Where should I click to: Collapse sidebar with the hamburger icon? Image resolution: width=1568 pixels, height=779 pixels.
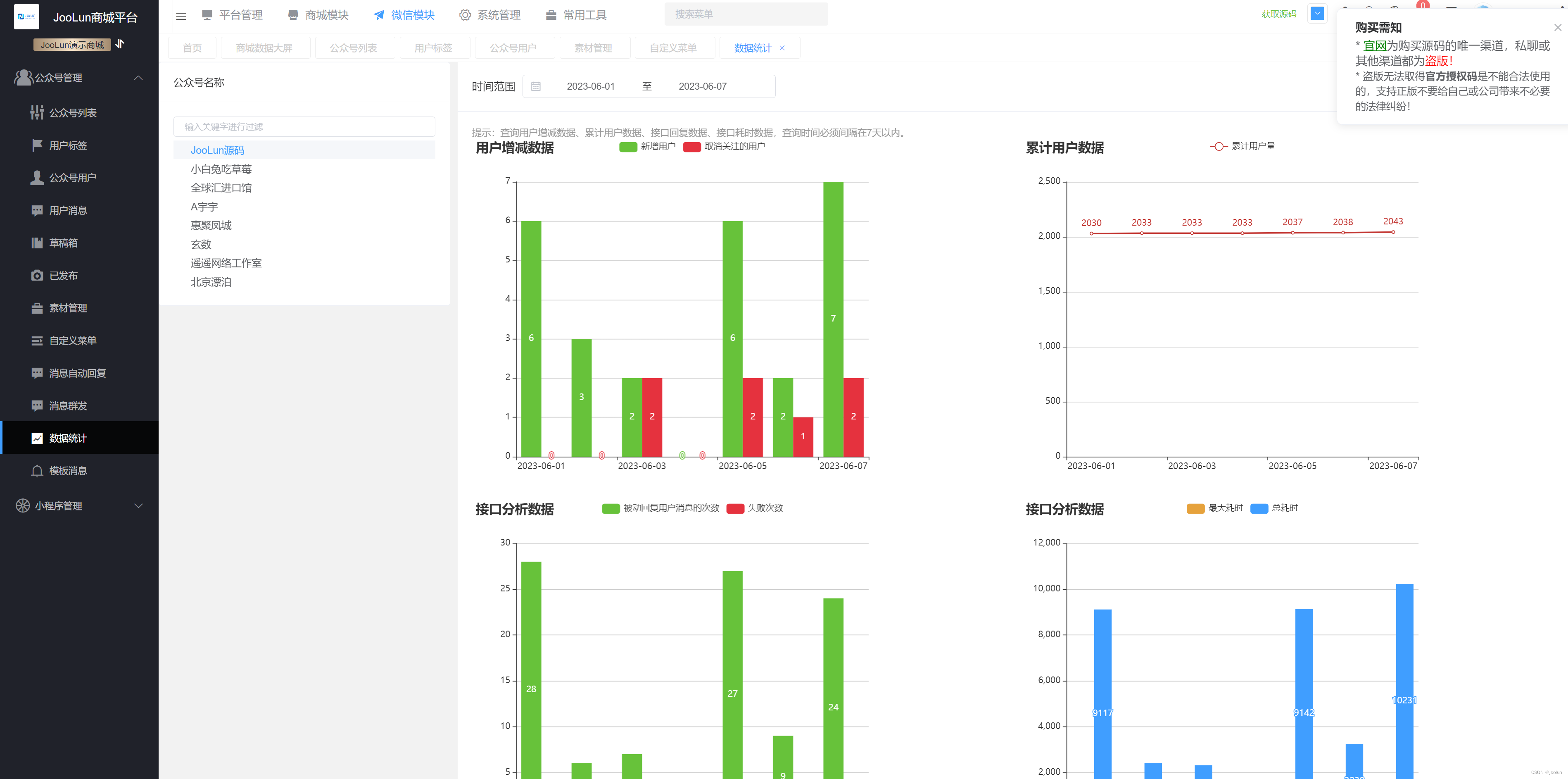(x=181, y=16)
